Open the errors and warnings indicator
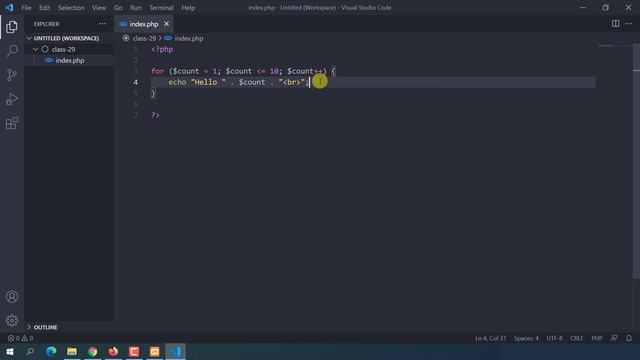Screen dimensions: 640x360 20,338
